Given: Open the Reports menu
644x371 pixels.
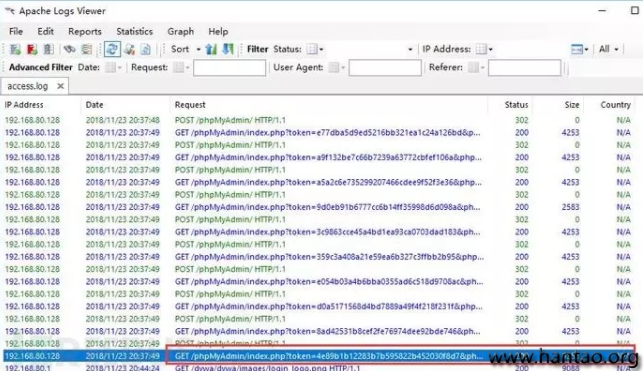Looking at the screenshot, I should [x=85, y=31].
